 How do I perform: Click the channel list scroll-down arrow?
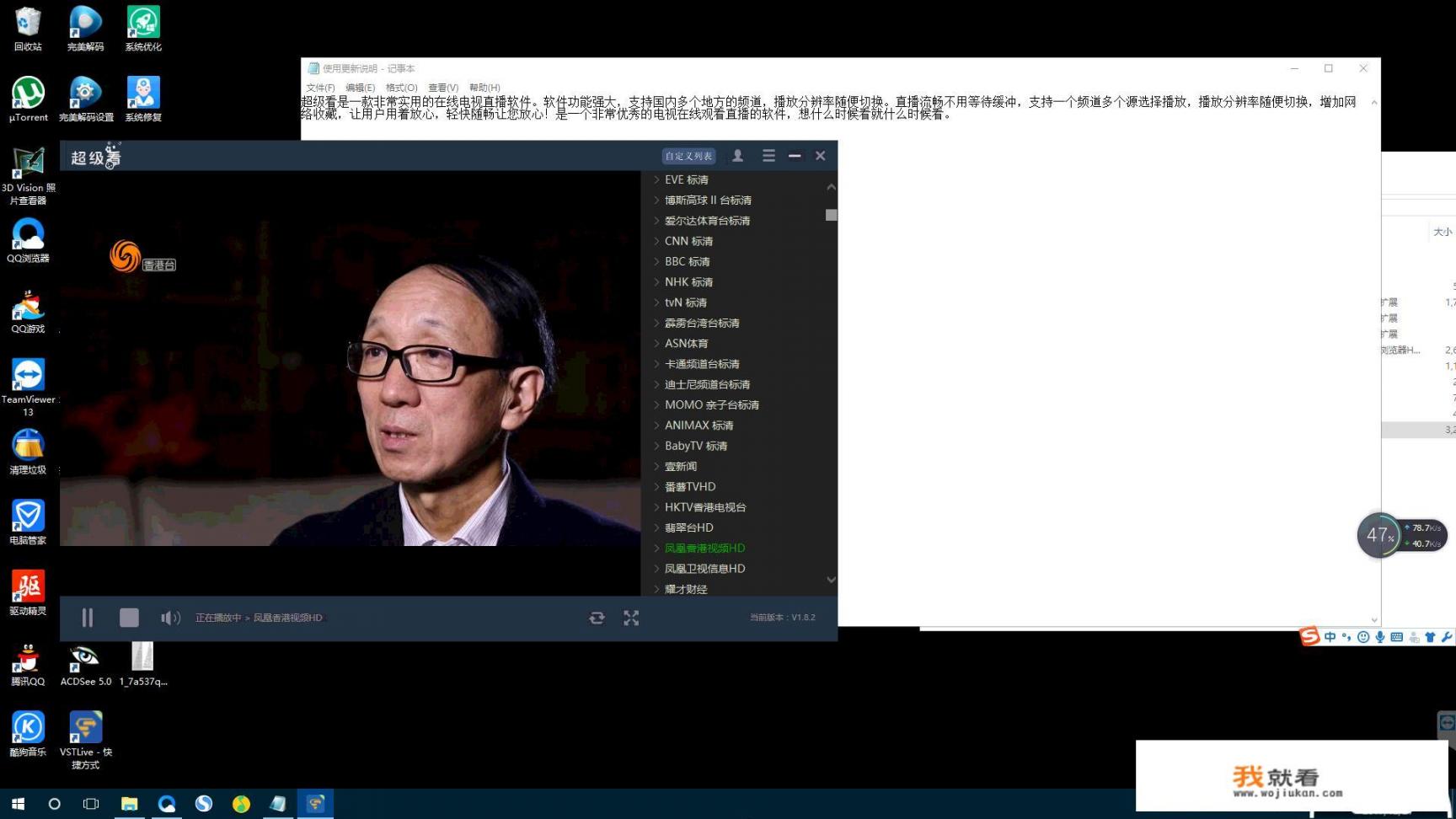832,580
